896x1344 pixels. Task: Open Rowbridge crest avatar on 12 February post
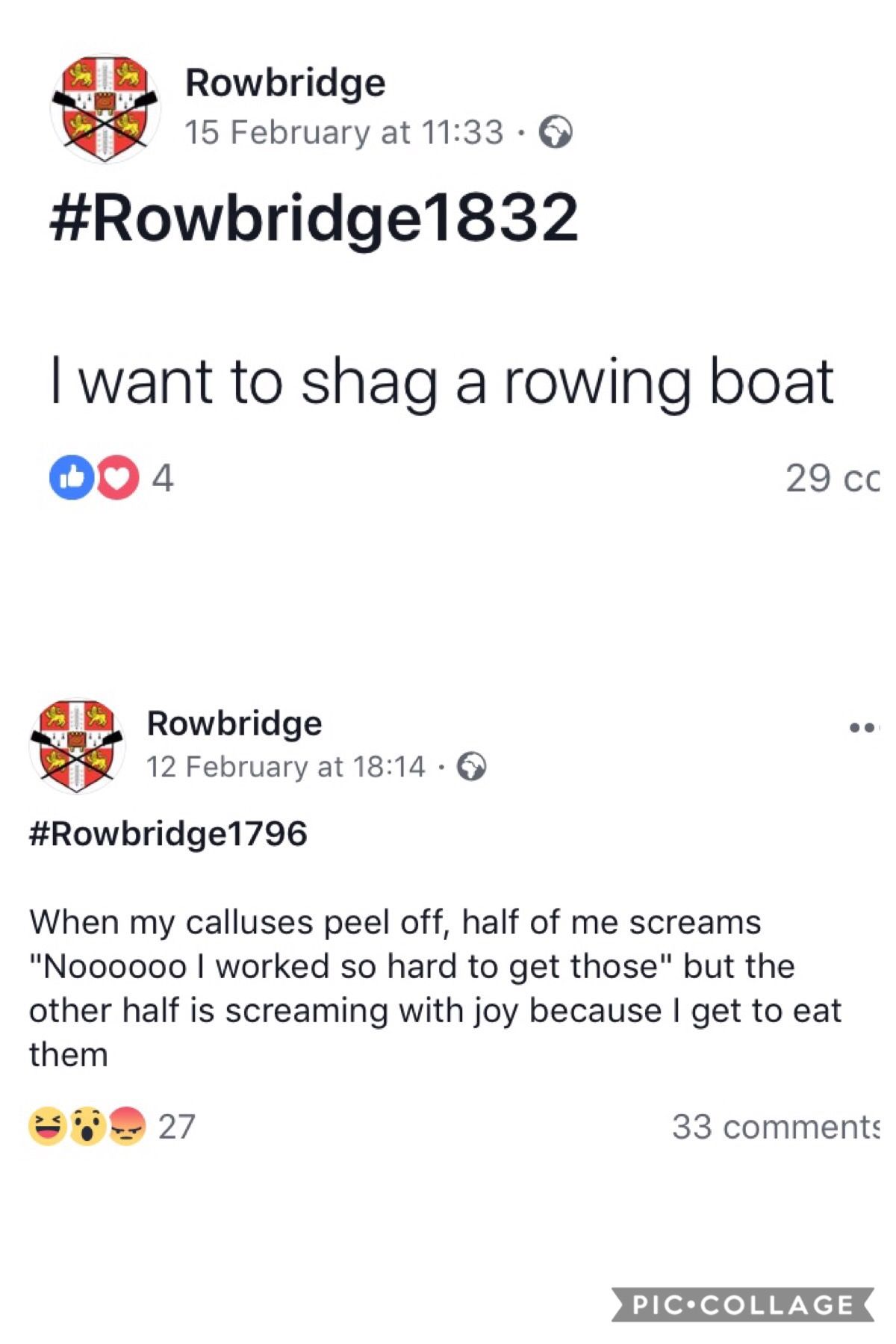coord(77,746)
